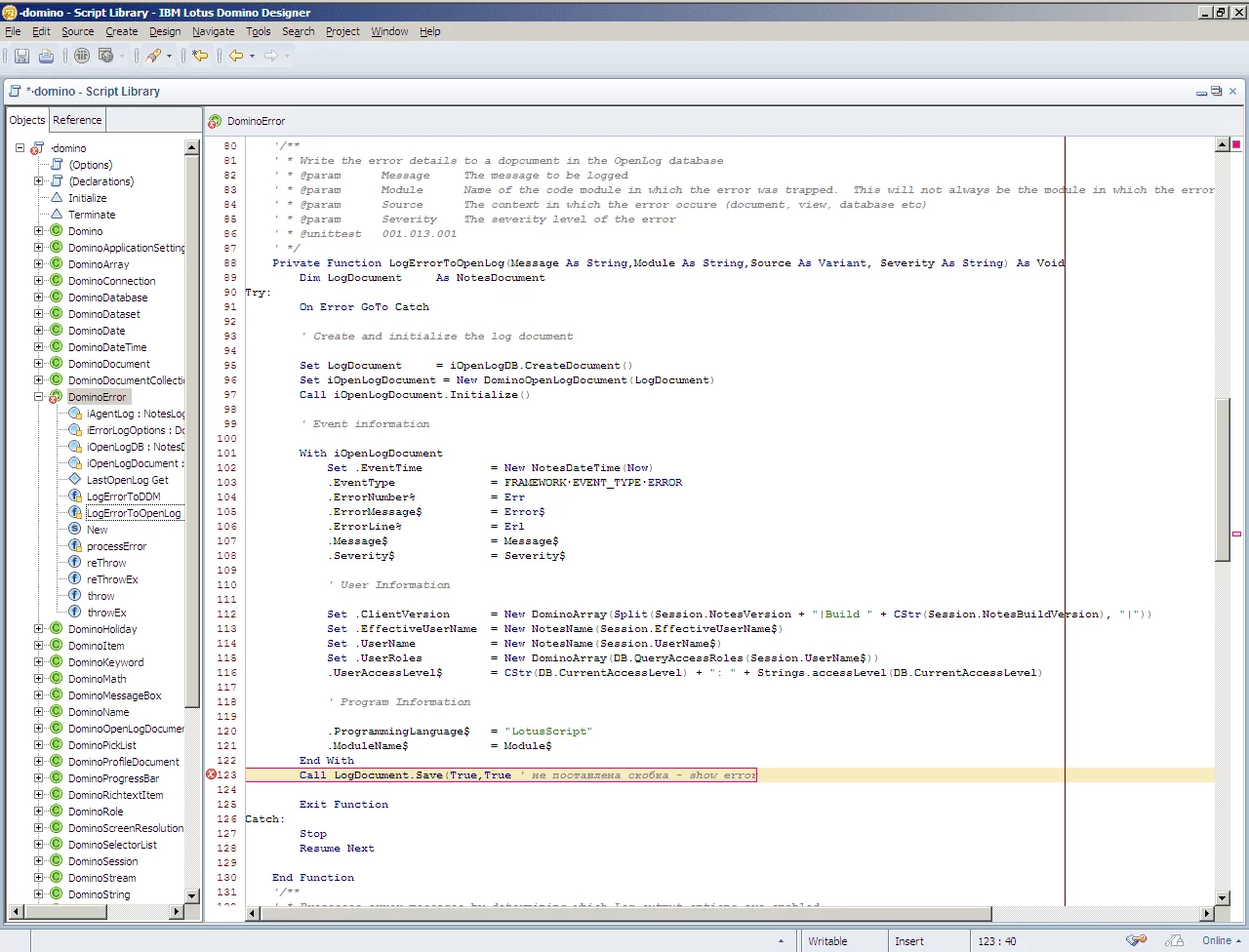Expand the (Declarations) tree node

pyautogui.click(x=39, y=181)
